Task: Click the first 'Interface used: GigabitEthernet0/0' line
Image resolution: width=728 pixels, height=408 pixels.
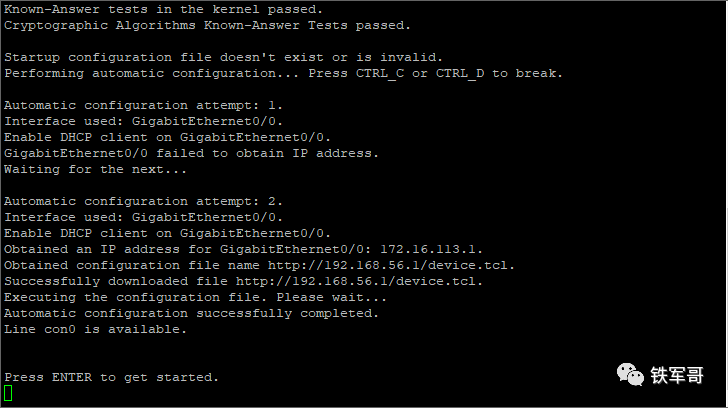Action: pyautogui.click(x=143, y=121)
